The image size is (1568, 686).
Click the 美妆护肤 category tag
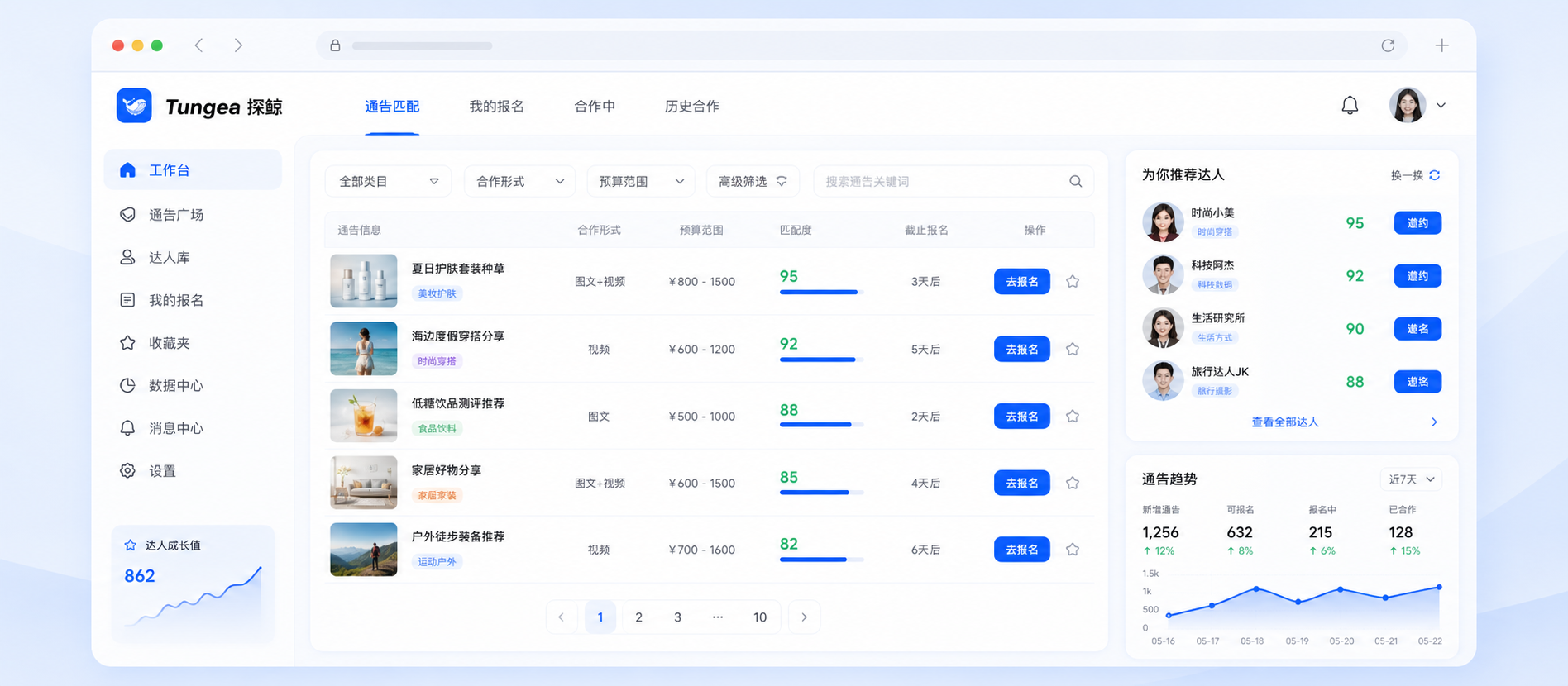[x=437, y=293]
